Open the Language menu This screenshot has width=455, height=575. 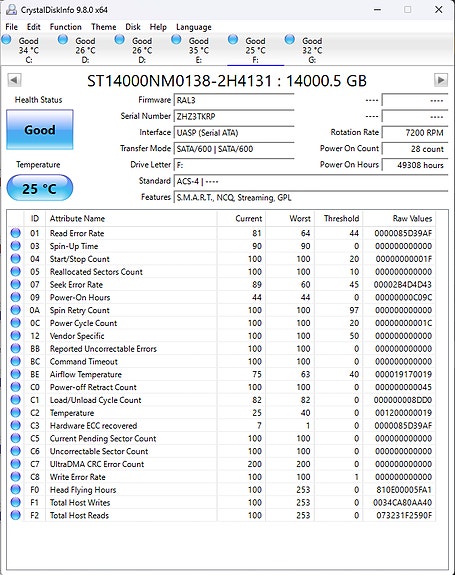click(194, 27)
